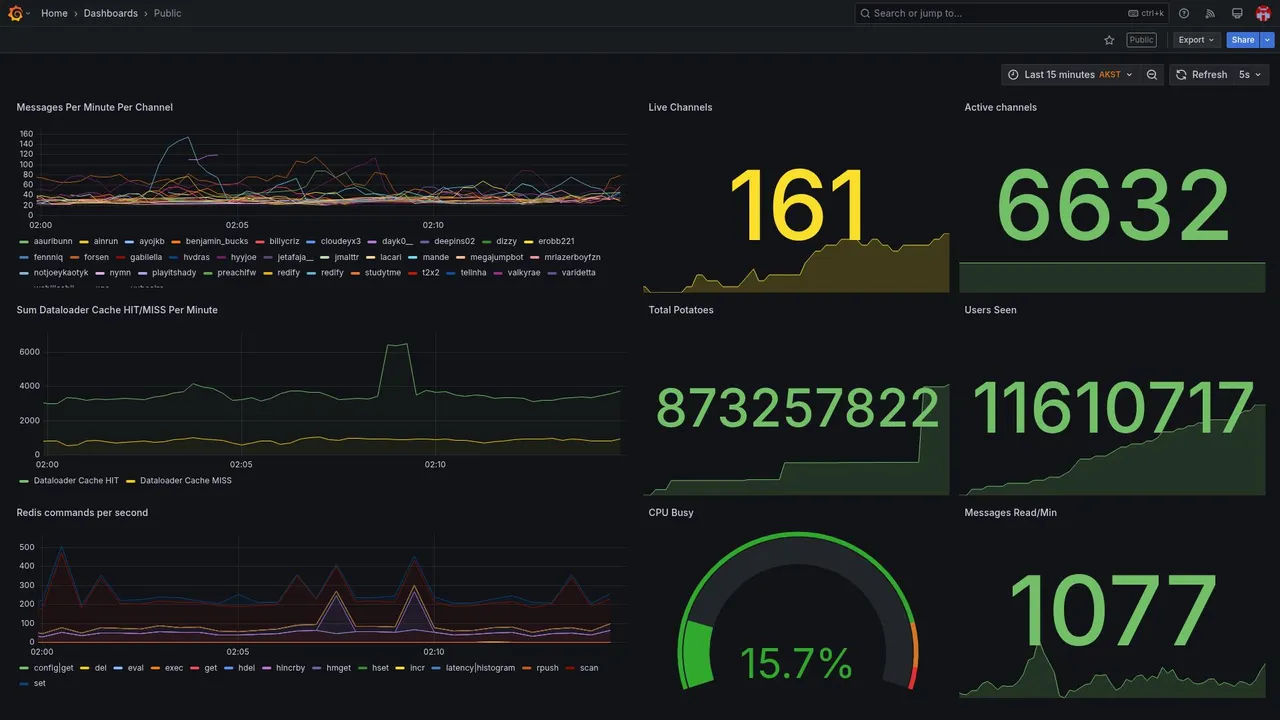Screen dimensions: 1280x720
Task: Click the search magnifier icon
Action: tap(865, 13)
